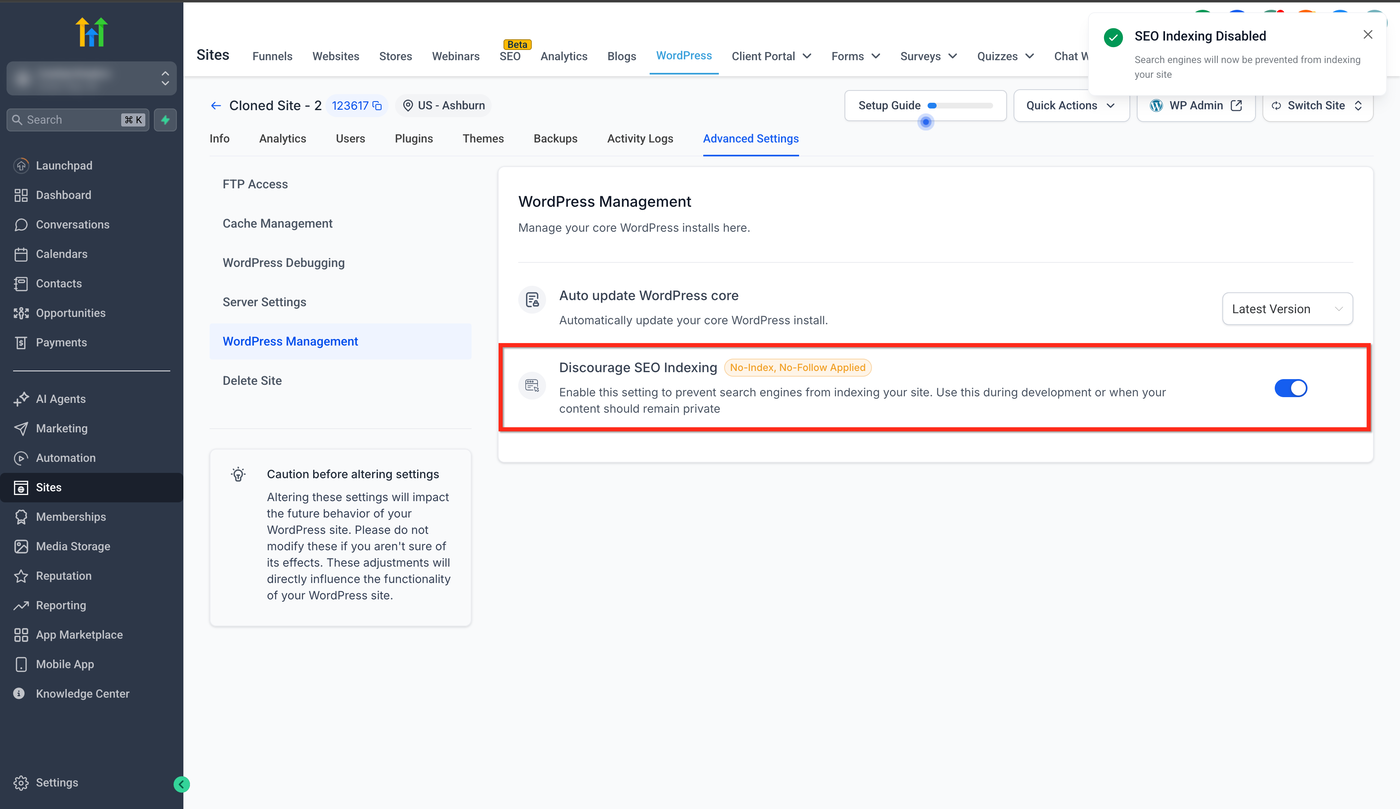The image size is (1400, 809).
Task: Click the green lightning bolt quick-action icon
Action: click(165, 120)
